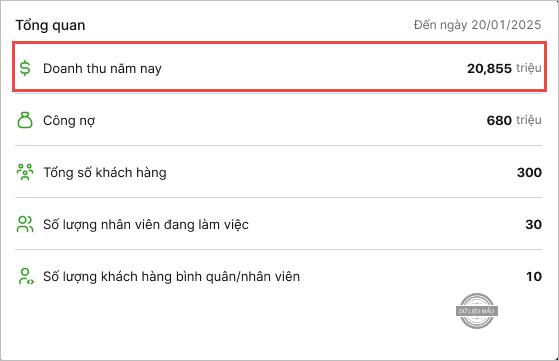Select Số lượng nhân viên đang làm việc

pos(146,225)
